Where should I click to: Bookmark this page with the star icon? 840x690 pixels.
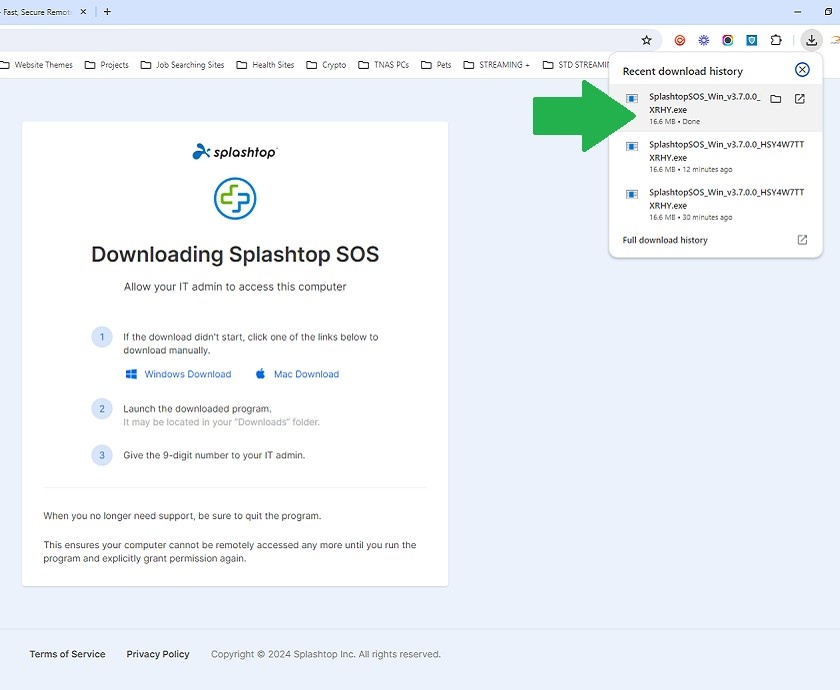(x=647, y=40)
